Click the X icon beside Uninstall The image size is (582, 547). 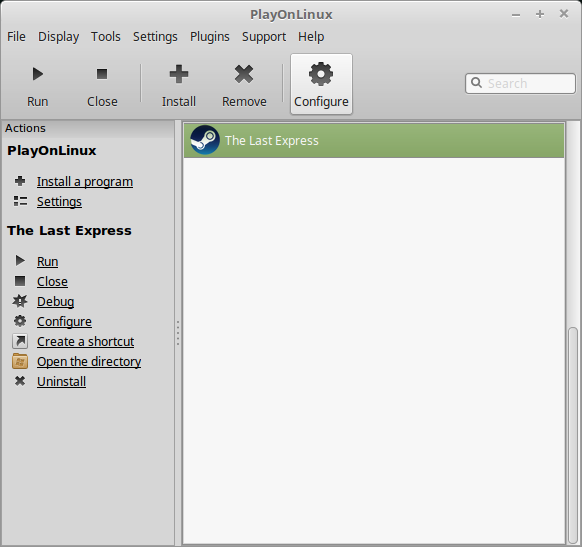click(20, 381)
